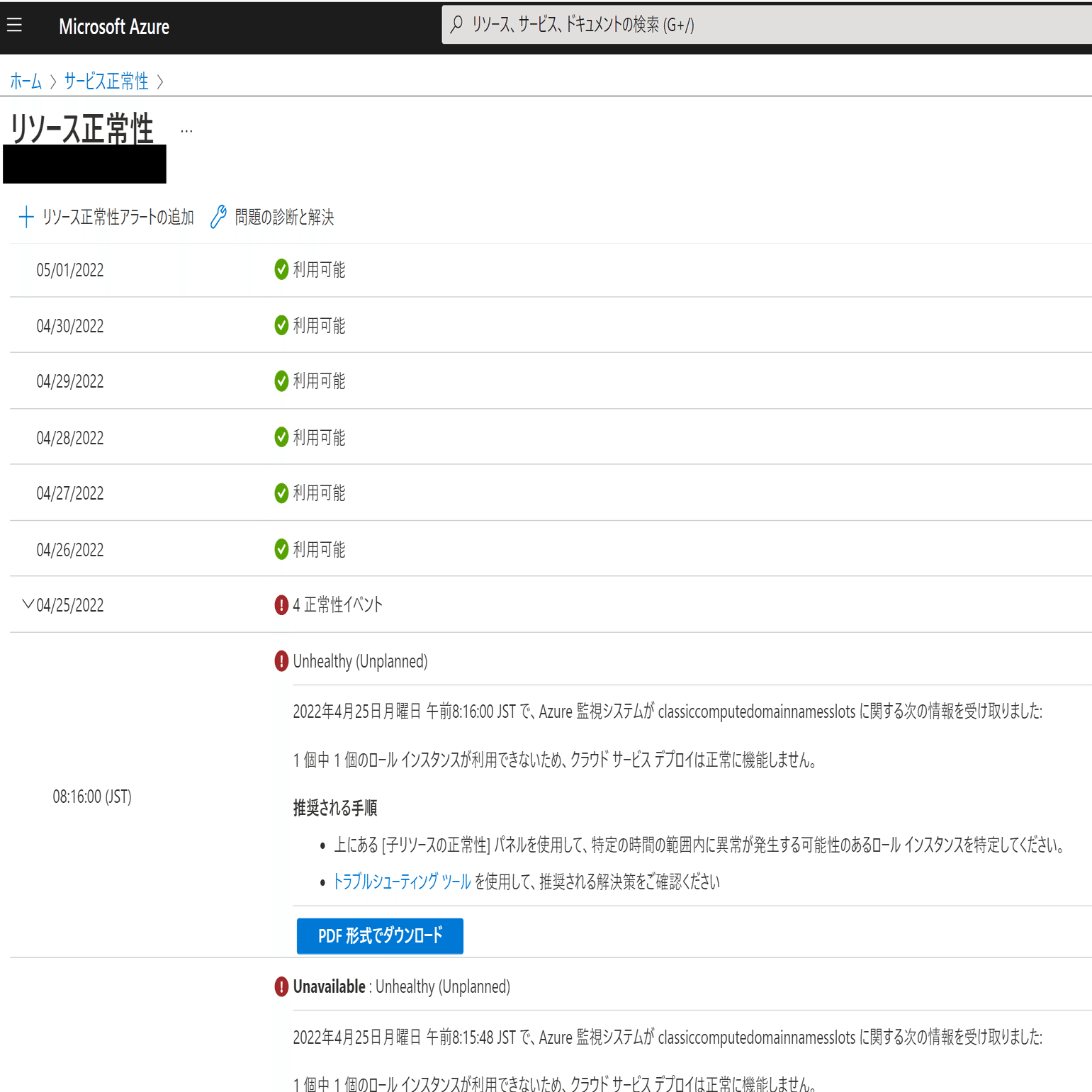Open the トラブルシューティング ツール link

(x=401, y=882)
